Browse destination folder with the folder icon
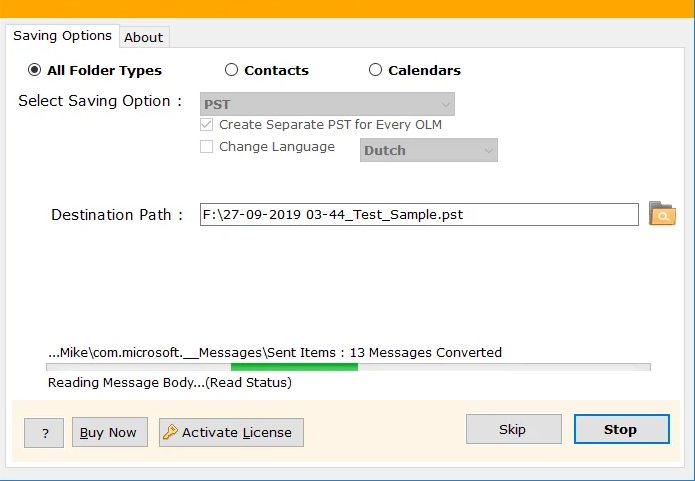 (662, 214)
